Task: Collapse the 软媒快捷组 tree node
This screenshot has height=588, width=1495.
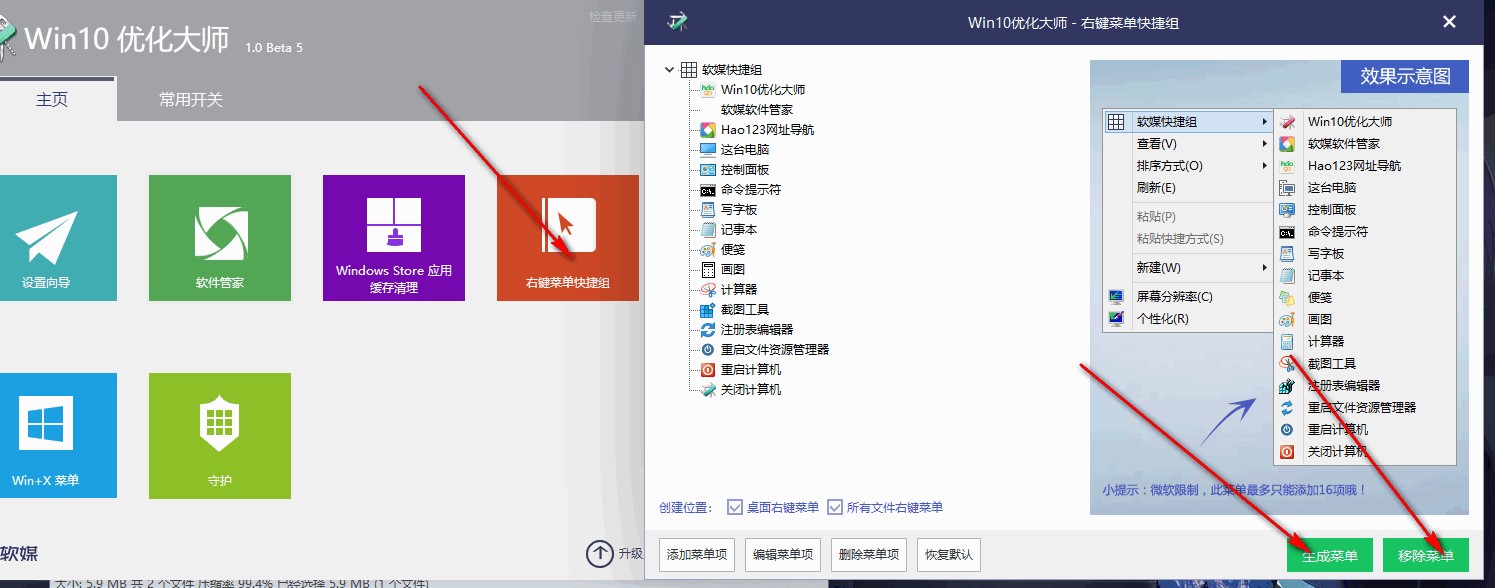Action: tap(669, 70)
